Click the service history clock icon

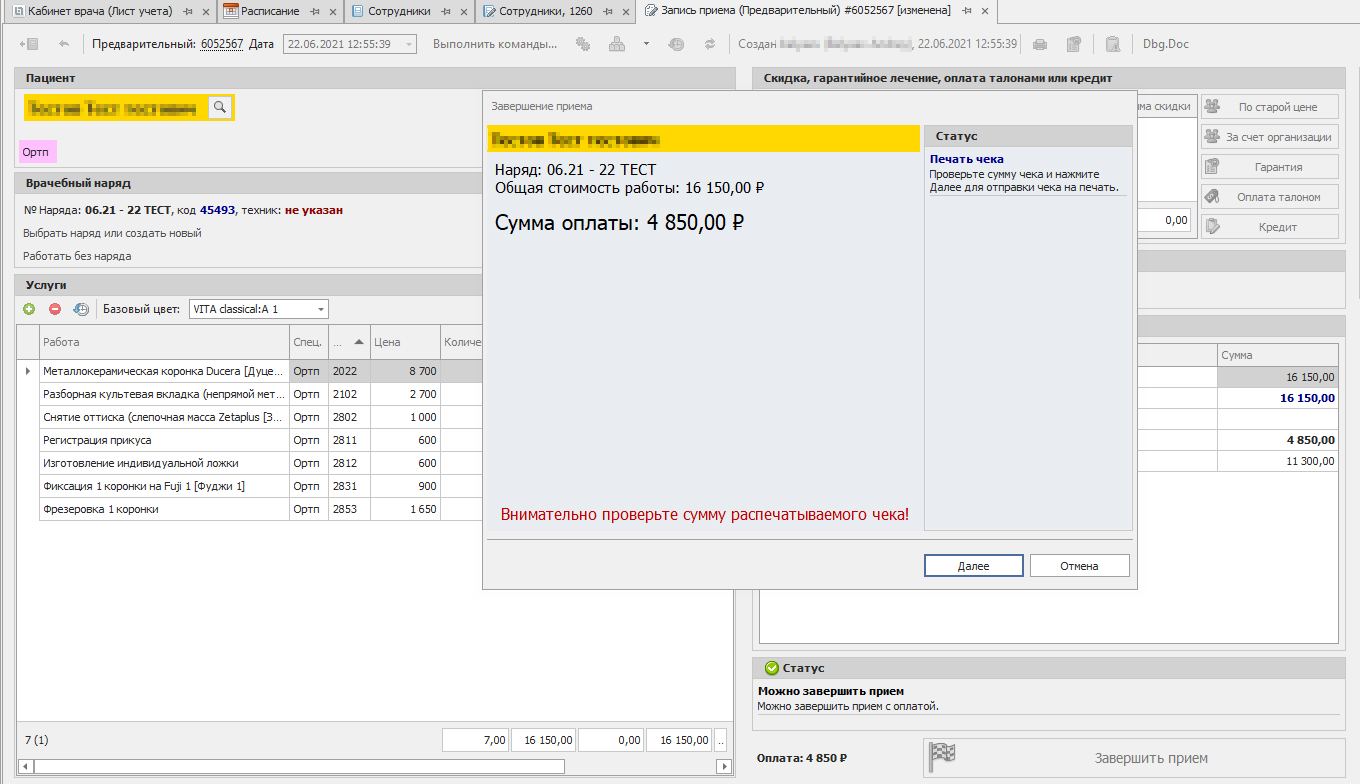[81, 310]
